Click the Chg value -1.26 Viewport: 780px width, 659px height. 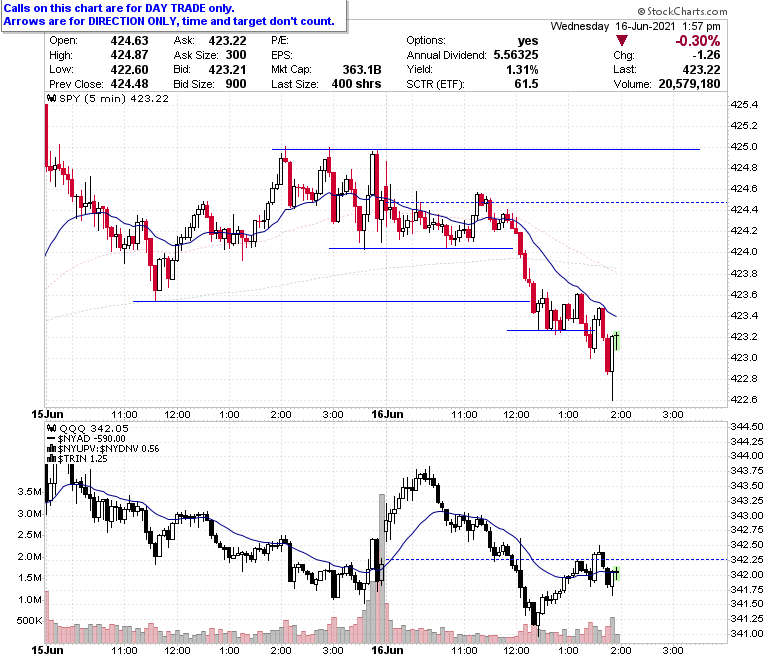click(706, 55)
